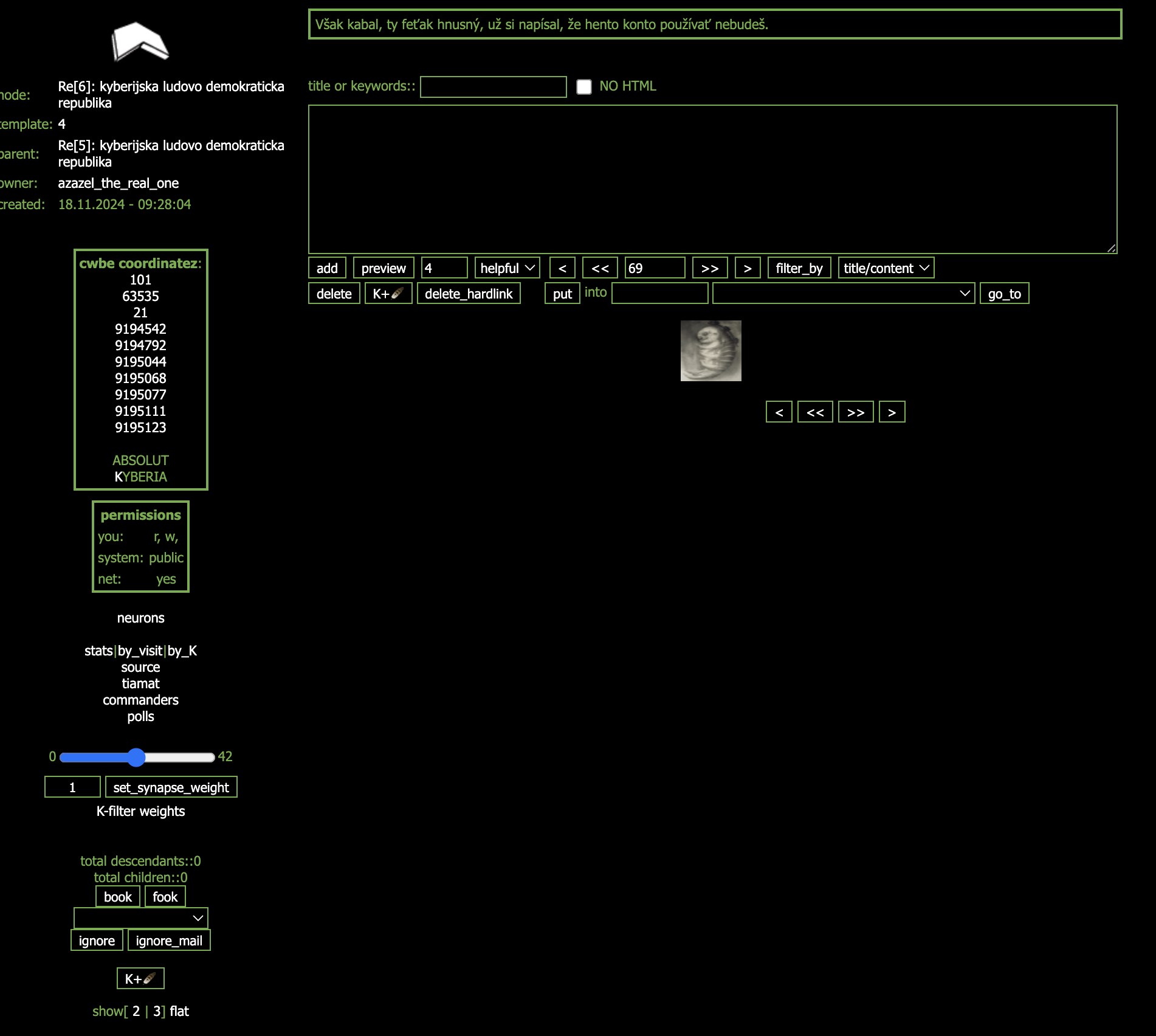Click the filter_by button

click(799, 268)
